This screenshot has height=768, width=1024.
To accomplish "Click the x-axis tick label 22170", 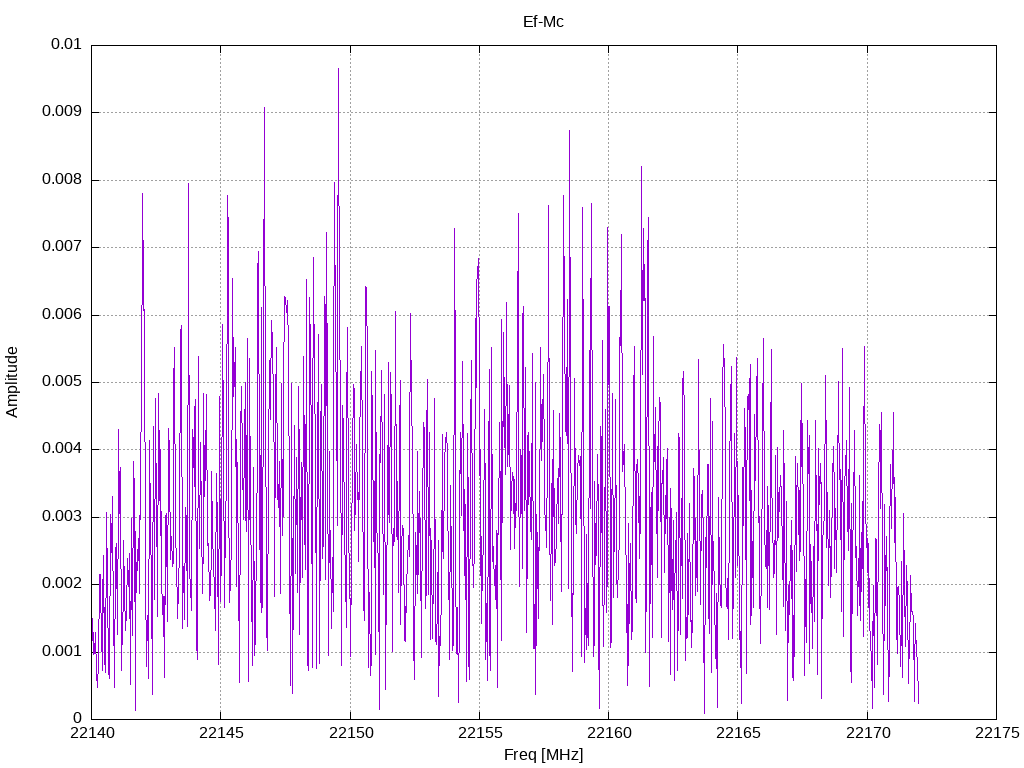I will [x=867, y=733].
